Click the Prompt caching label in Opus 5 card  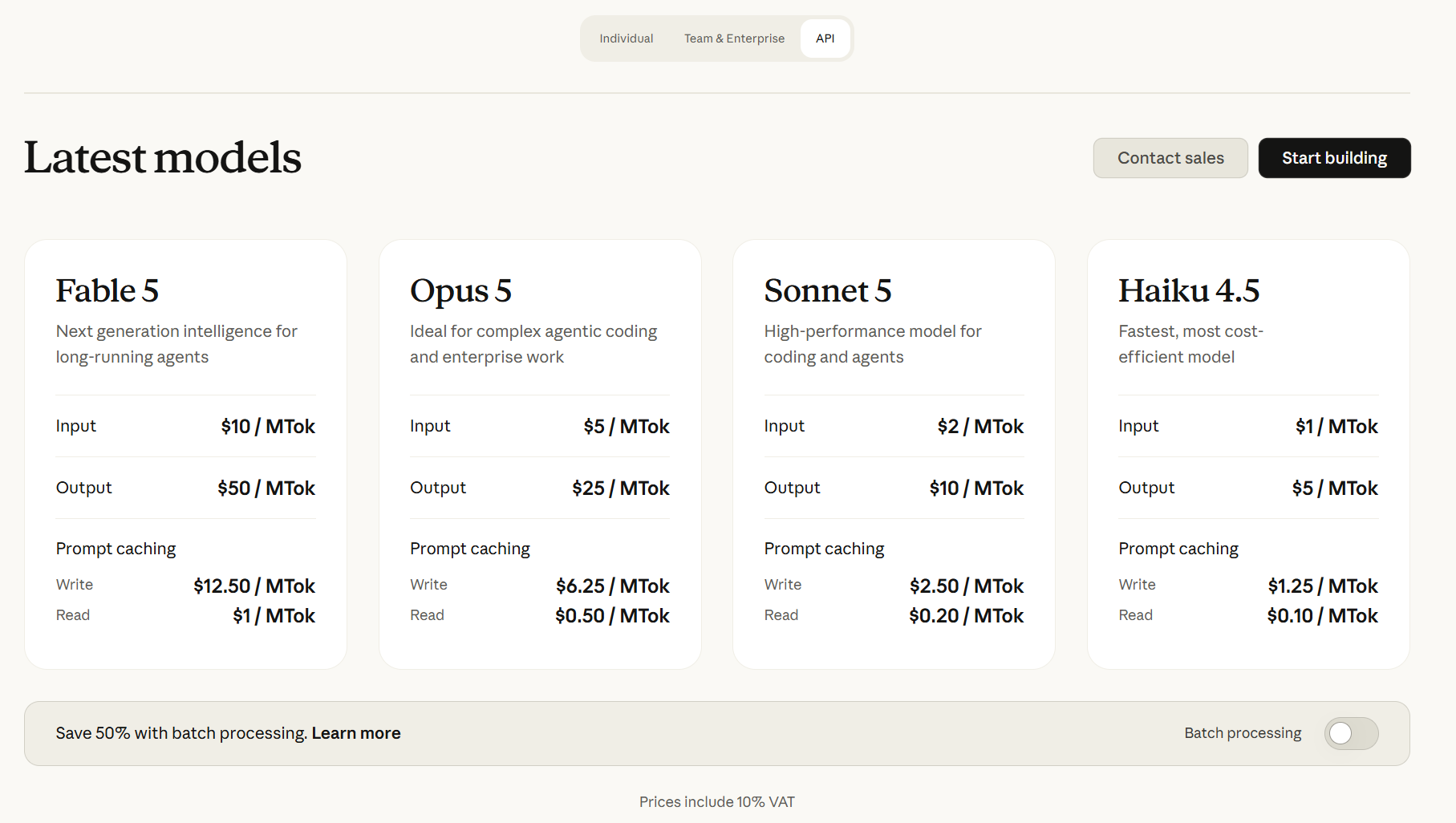click(x=470, y=549)
